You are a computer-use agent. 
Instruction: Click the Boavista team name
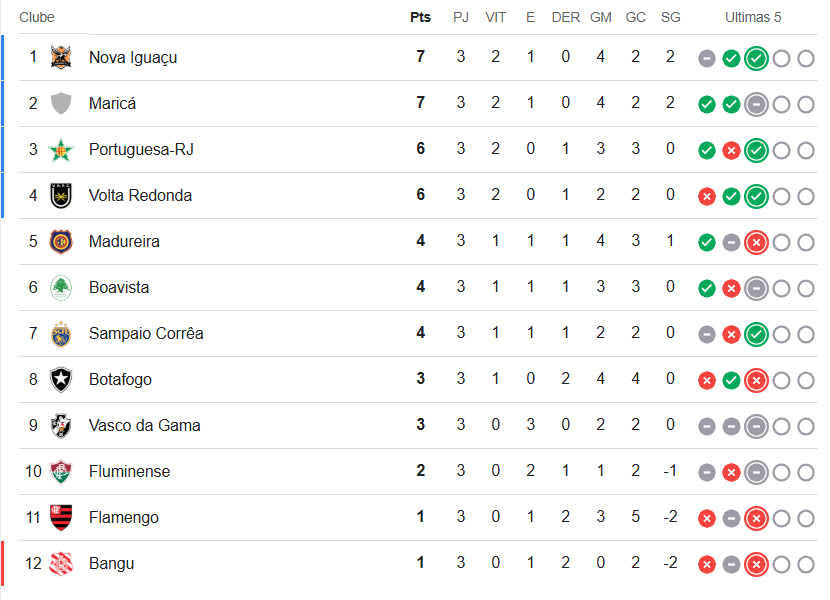[x=119, y=287]
